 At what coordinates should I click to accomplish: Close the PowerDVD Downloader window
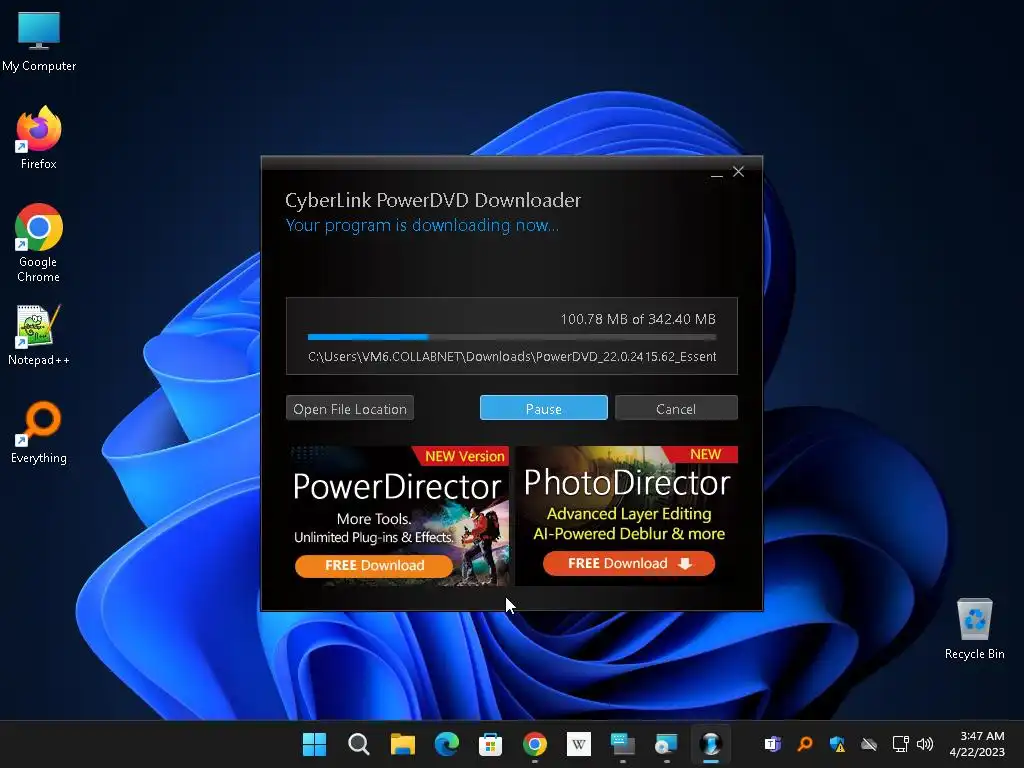pyautogui.click(x=738, y=172)
